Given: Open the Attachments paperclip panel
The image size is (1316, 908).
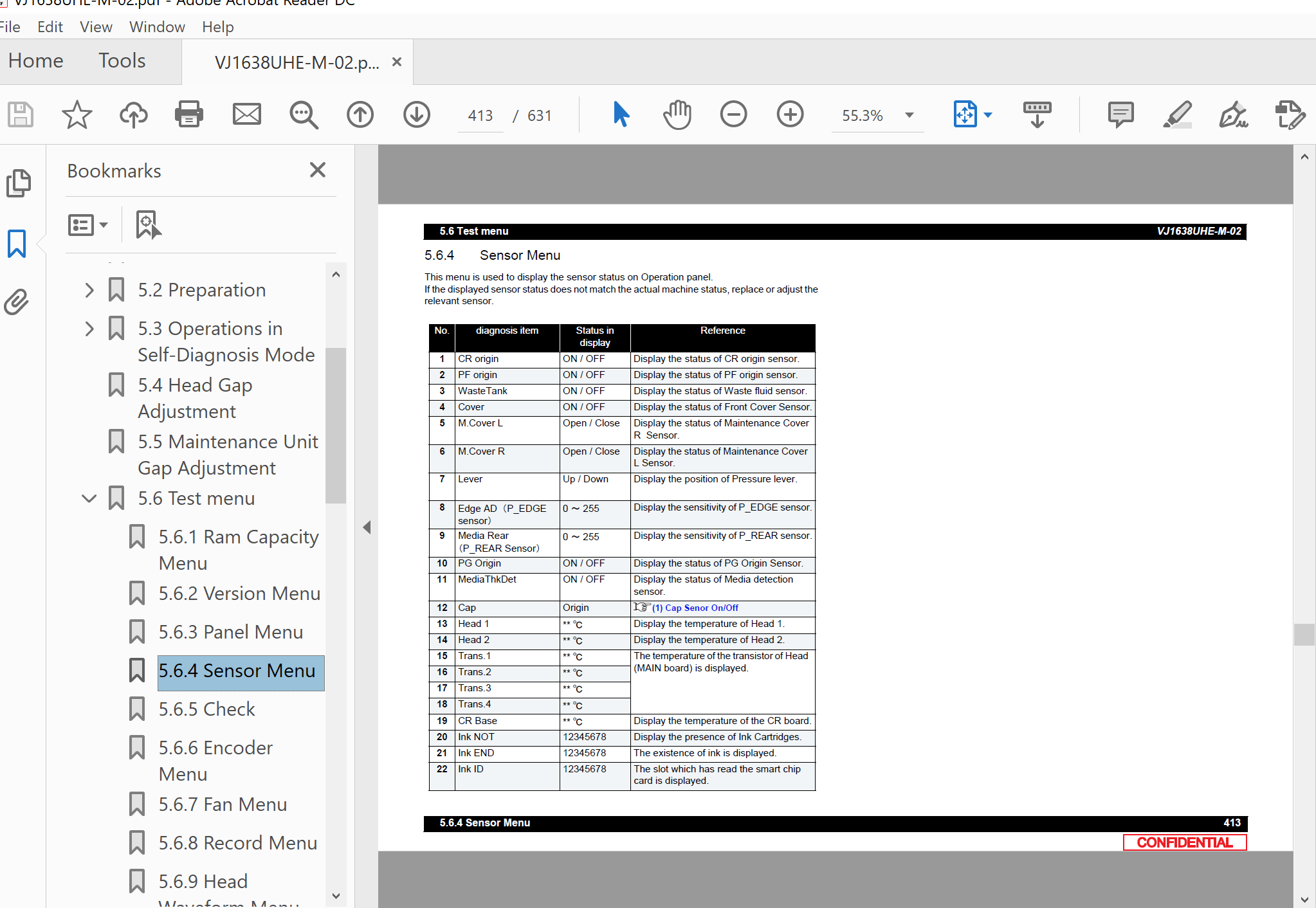Looking at the screenshot, I should pos(17,302).
